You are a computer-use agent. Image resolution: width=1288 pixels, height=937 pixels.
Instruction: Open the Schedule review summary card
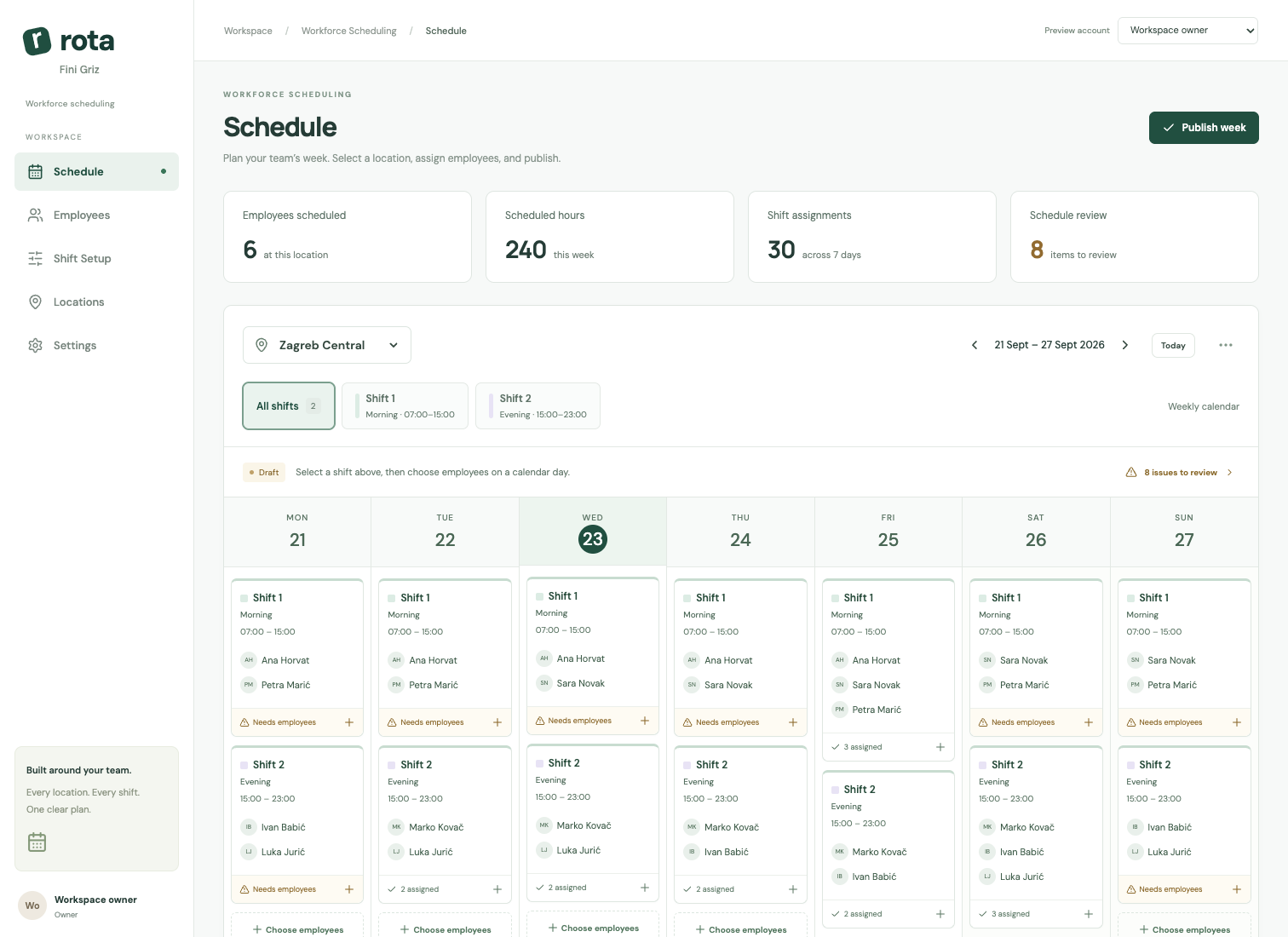[x=1134, y=237]
